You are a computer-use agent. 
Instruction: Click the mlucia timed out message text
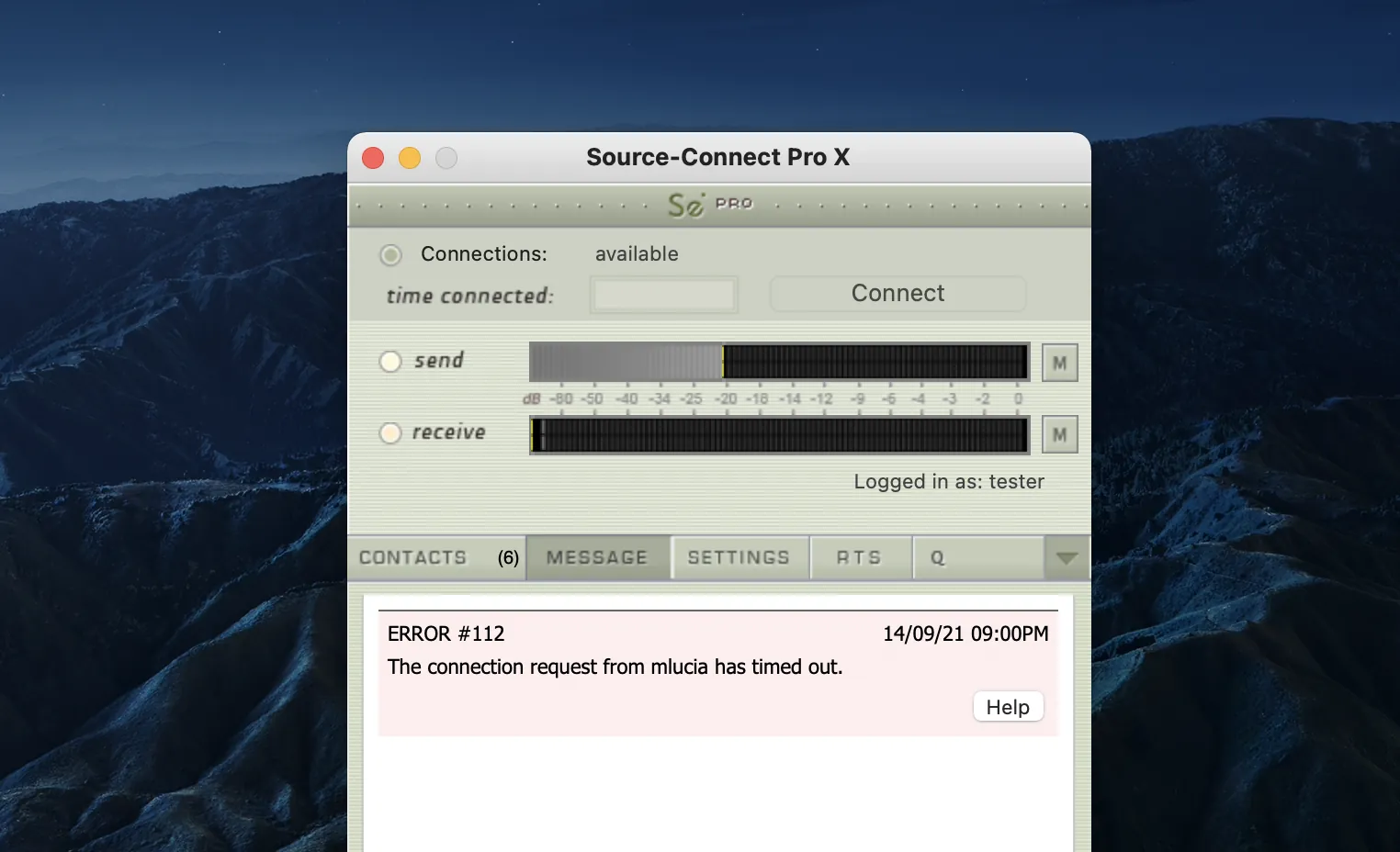(x=615, y=667)
